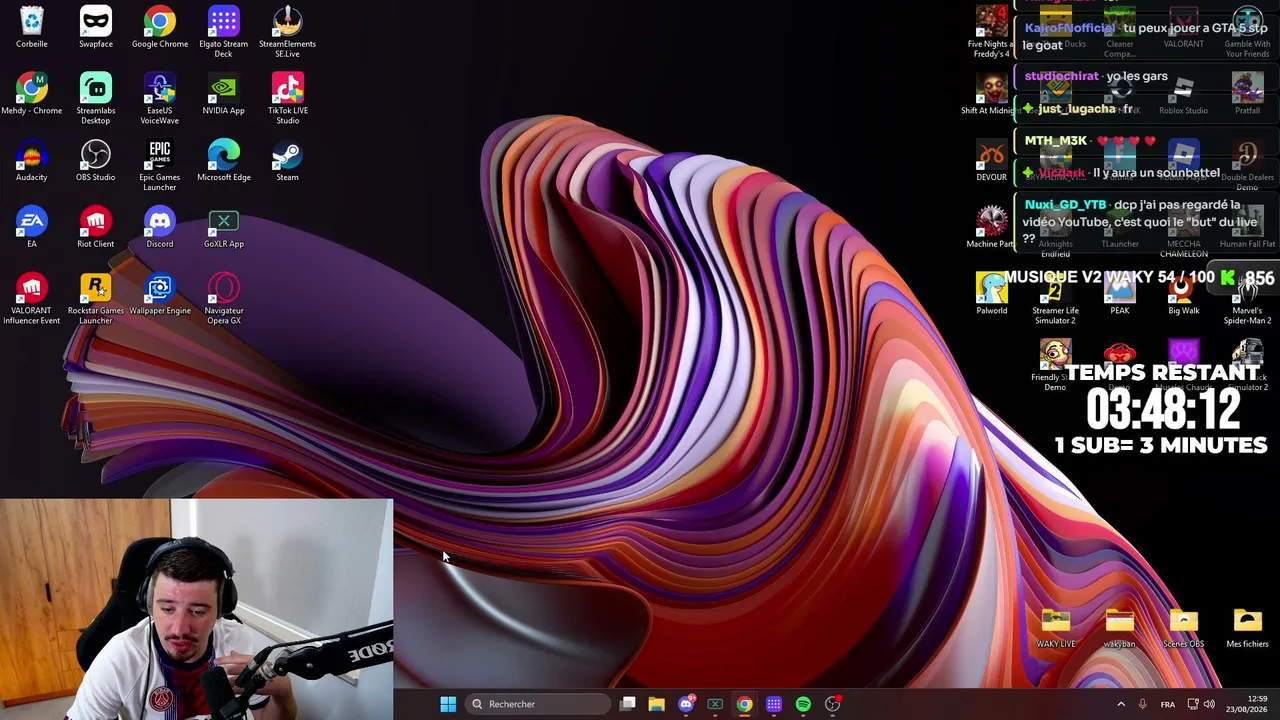This screenshot has width=1280, height=720.
Task: Select the PEAK game icon
Action: coord(1119,294)
